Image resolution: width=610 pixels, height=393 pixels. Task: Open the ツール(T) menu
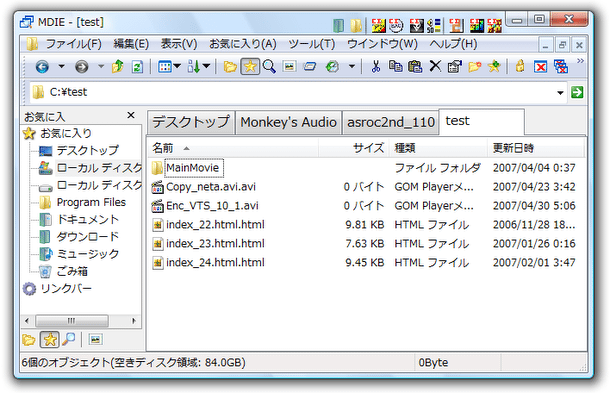click(x=312, y=44)
